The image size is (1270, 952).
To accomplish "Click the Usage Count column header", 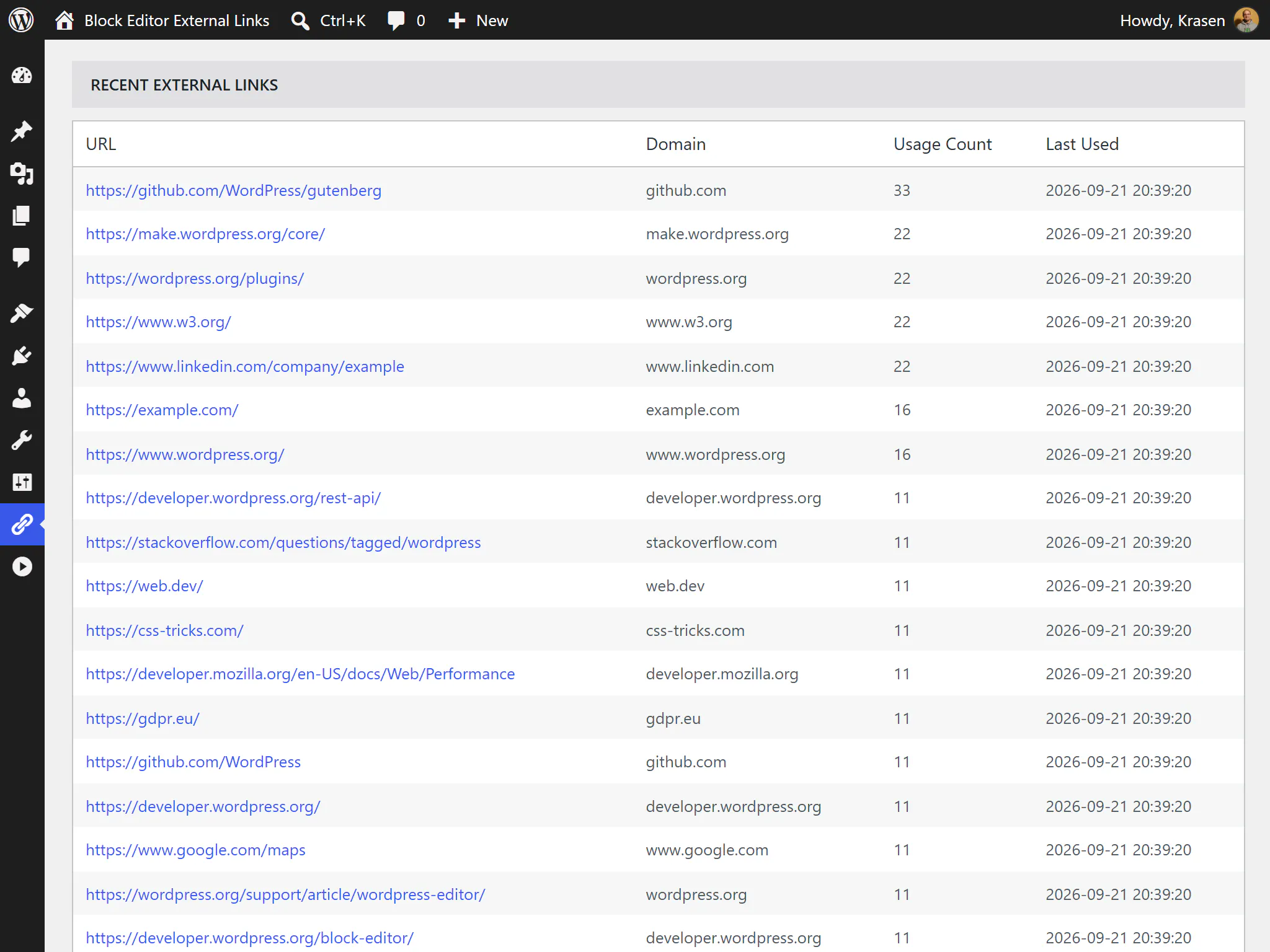I will [x=942, y=144].
